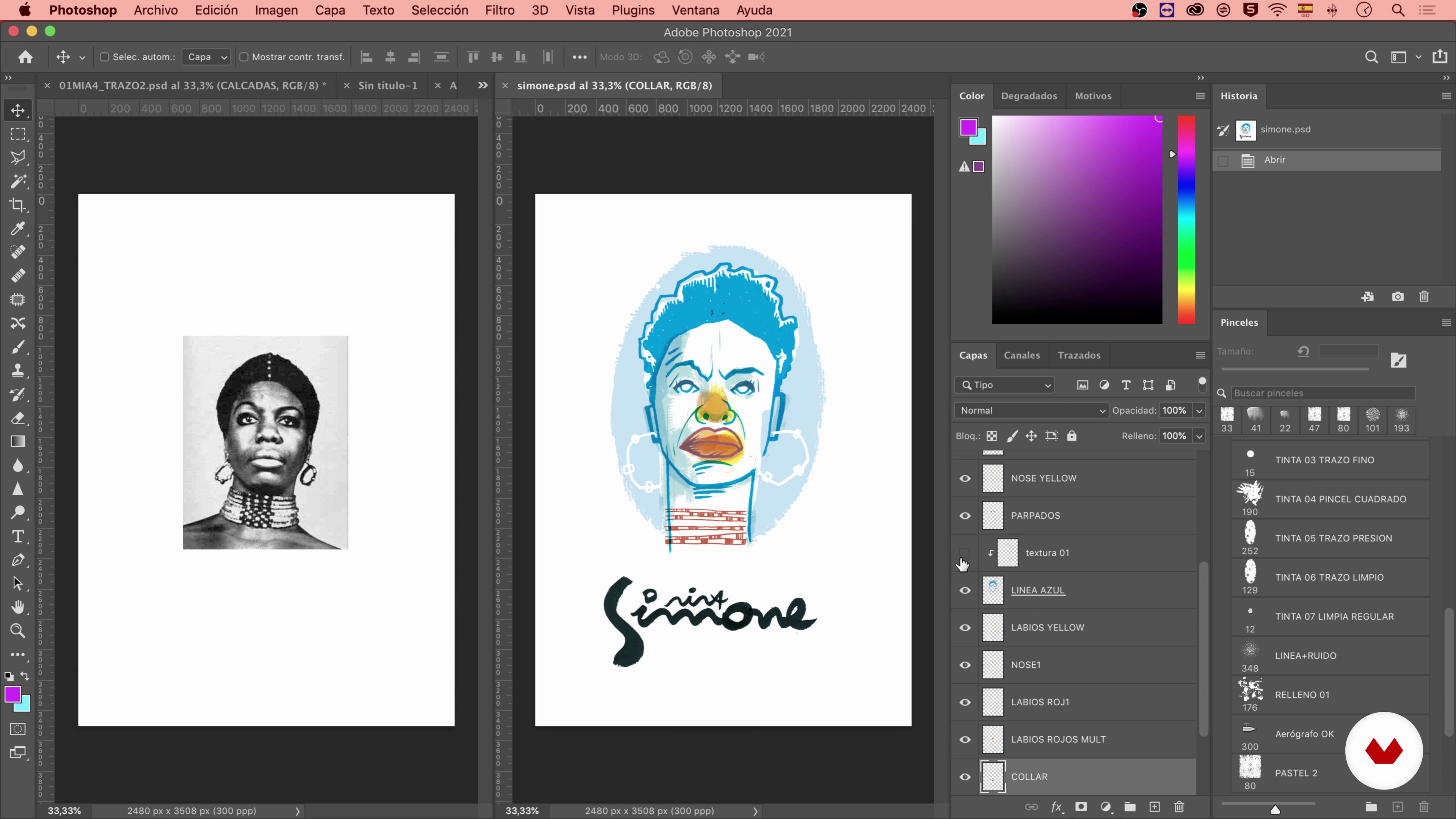Image resolution: width=1456 pixels, height=819 pixels.
Task: Select the Polygonal Lasso tool
Action: click(17, 158)
